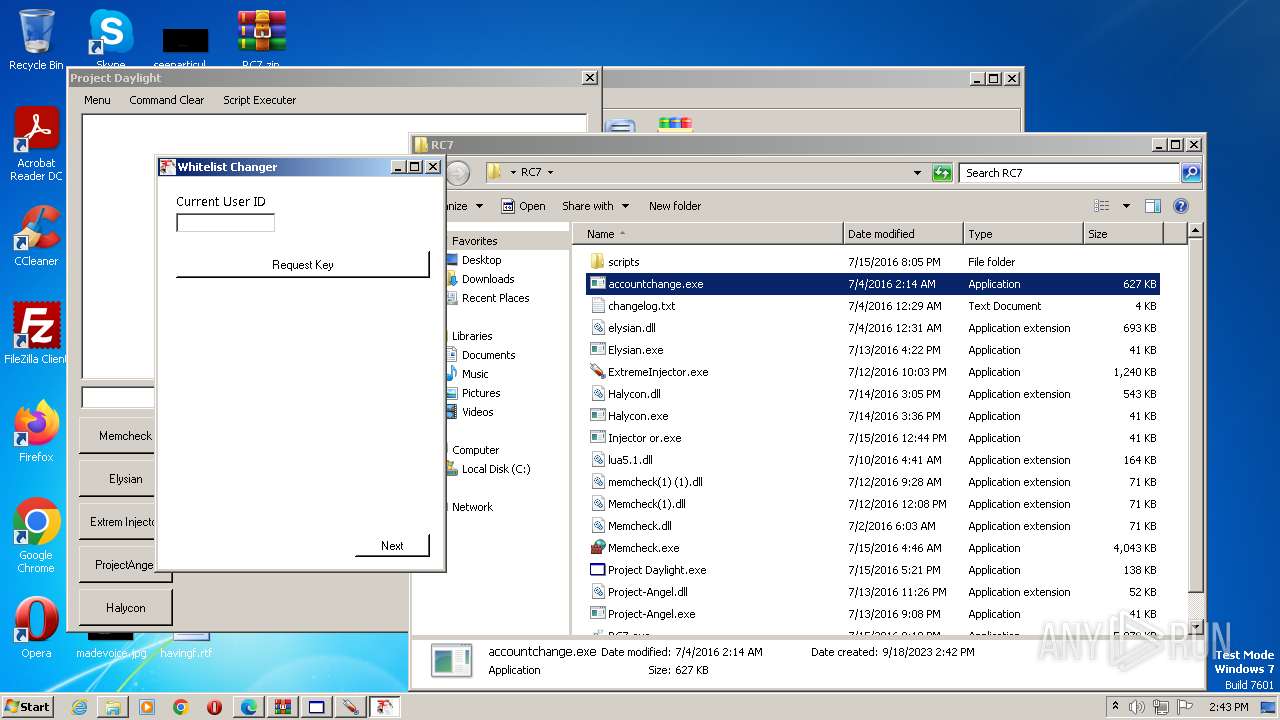
Task: Click the search magnifier in Search RC7
Action: pyautogui.click(x=1190, y=173)
